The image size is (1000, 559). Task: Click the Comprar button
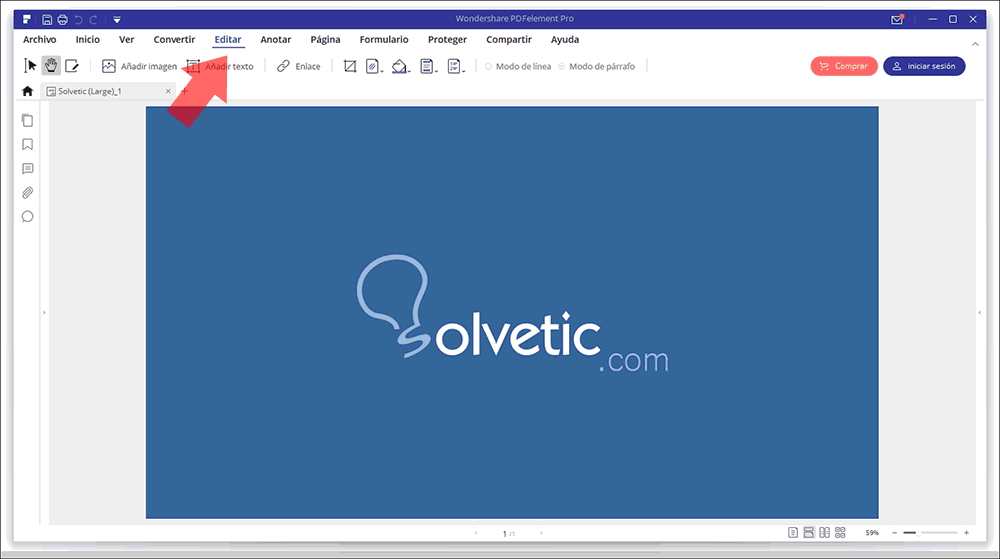pos(844,66)
